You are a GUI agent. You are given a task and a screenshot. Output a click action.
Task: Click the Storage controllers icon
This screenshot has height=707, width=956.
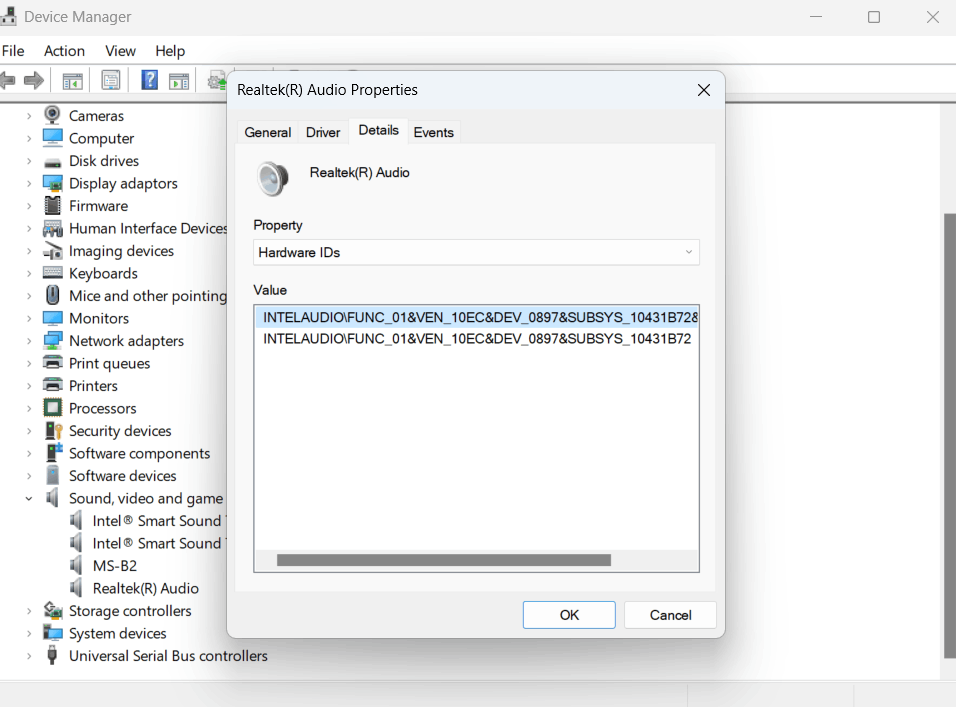click(x=52, y=610)
